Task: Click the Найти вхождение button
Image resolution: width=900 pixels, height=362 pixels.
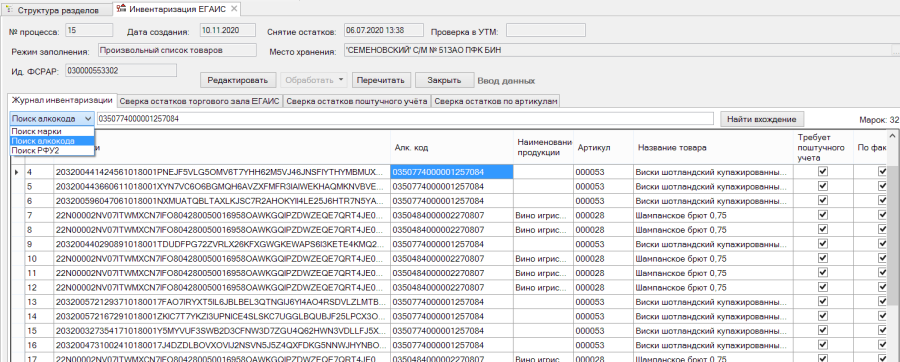Action: [762, 119]
